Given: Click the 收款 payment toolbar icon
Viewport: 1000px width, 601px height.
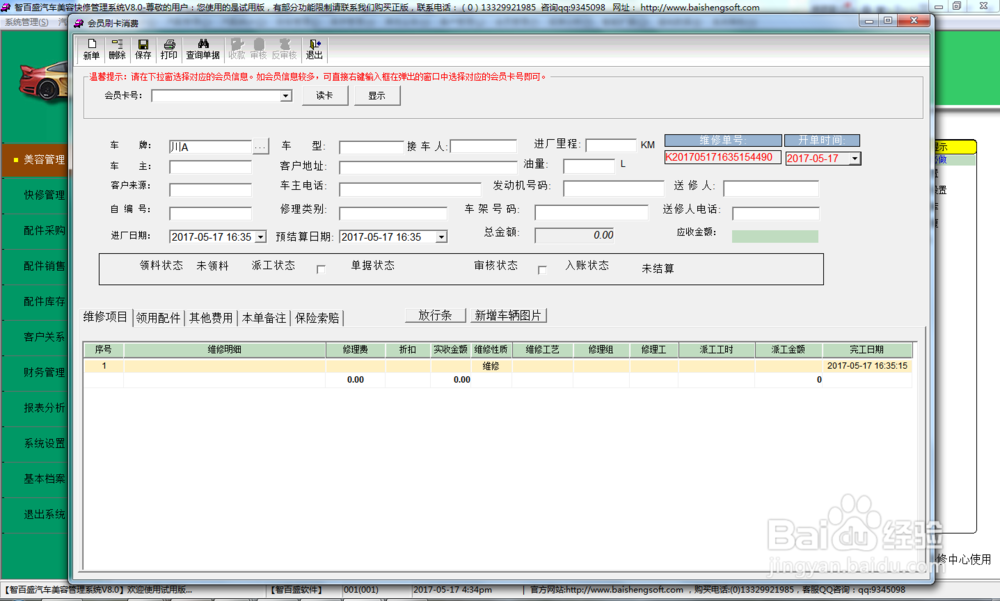Looking at the screenshot, I should [x=237, y=49].
